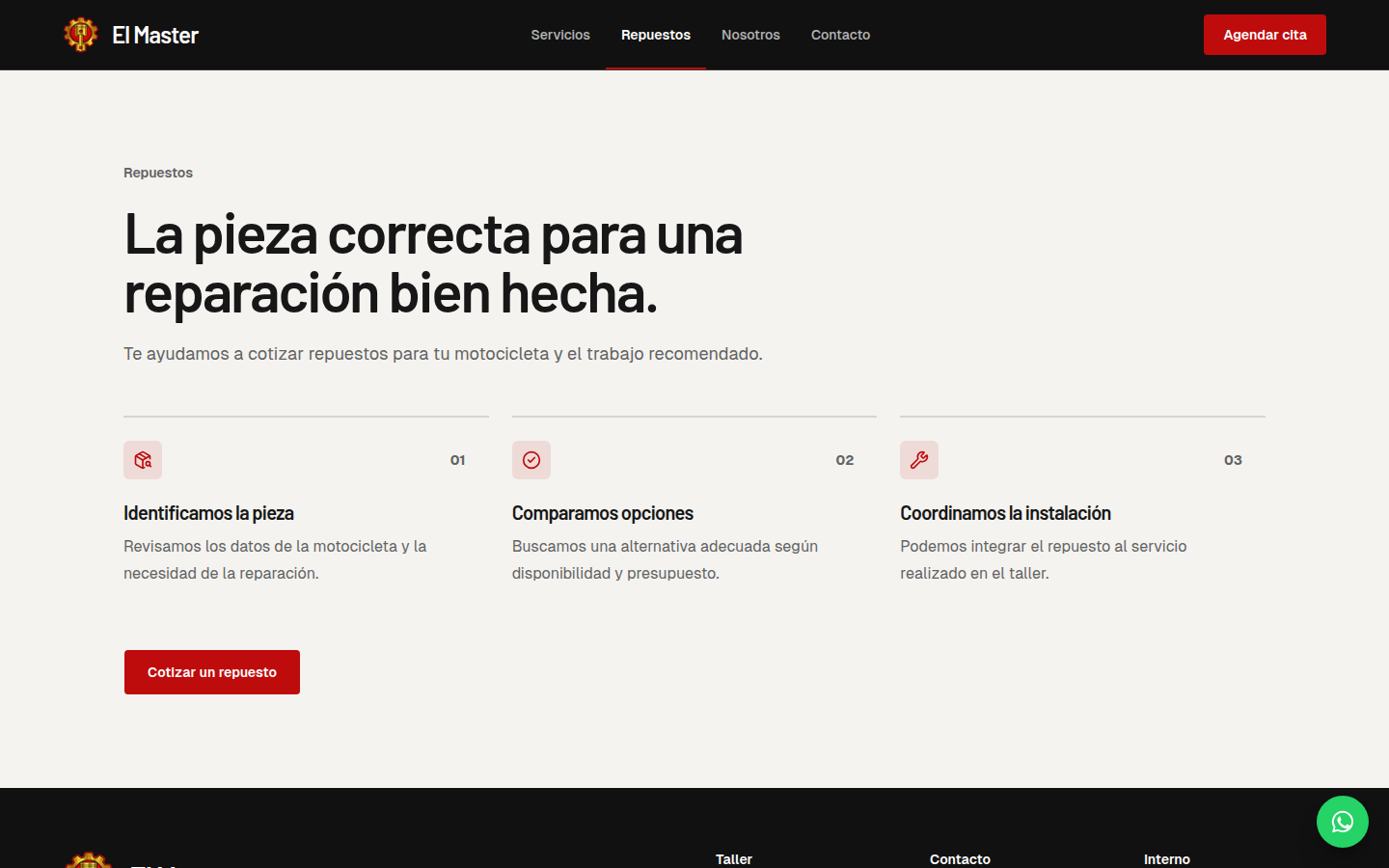Image resolution: width=1389 pixels, height=868 pixels.
Task: Click the Comparamos opciones heading
Action: tap(603, 513)
